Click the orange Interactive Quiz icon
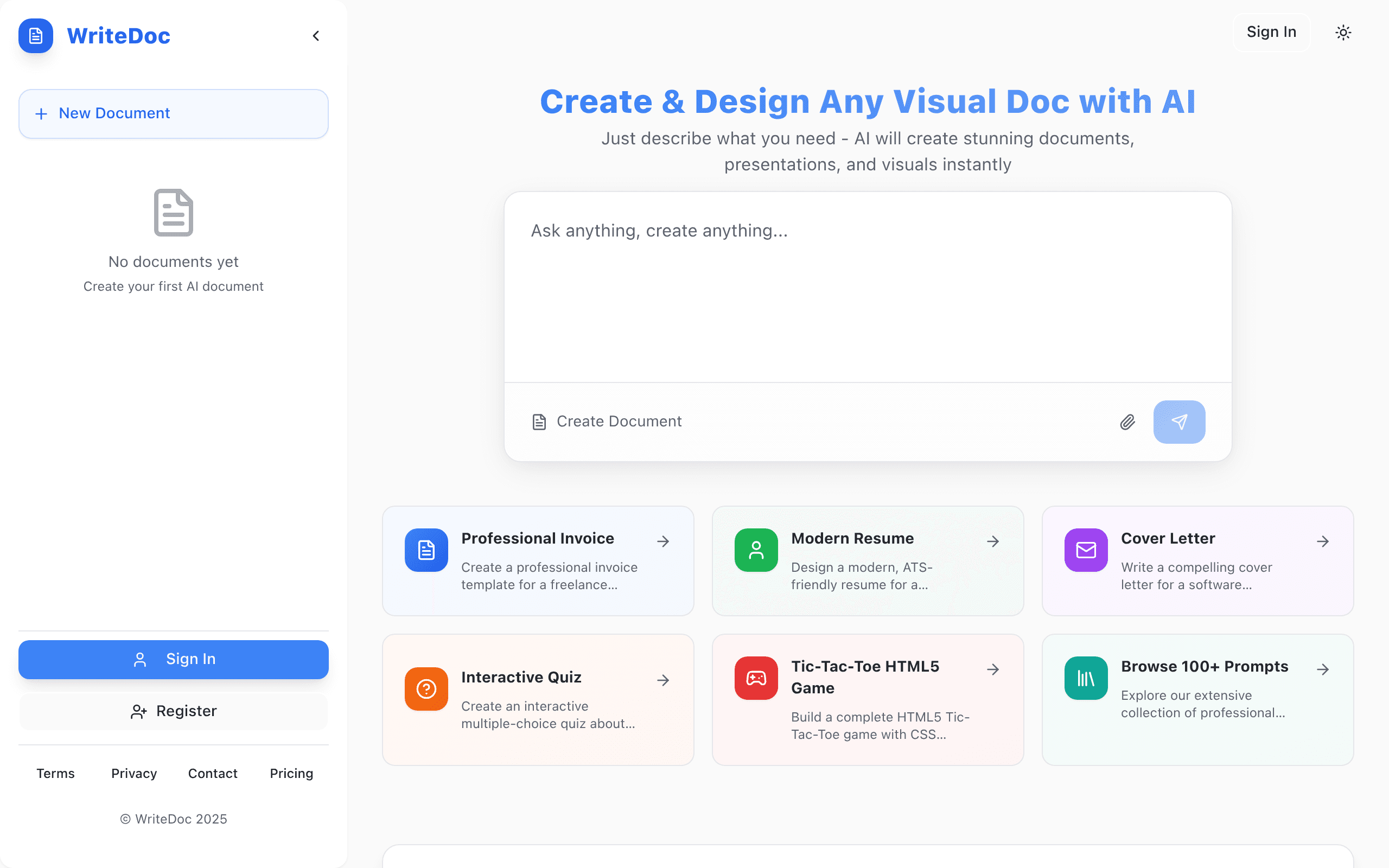Image resolution: width=1389 pixels, height=868 pixels. point(426,689)
